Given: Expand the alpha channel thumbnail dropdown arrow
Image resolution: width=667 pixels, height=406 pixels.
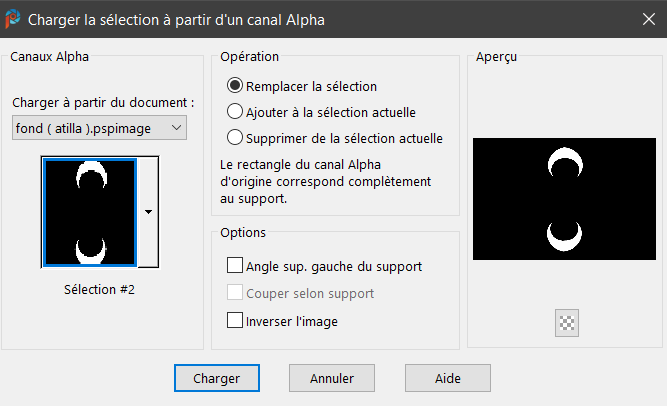Looking at the screenshot, I should pyautogui.click(x=148, y=212).
